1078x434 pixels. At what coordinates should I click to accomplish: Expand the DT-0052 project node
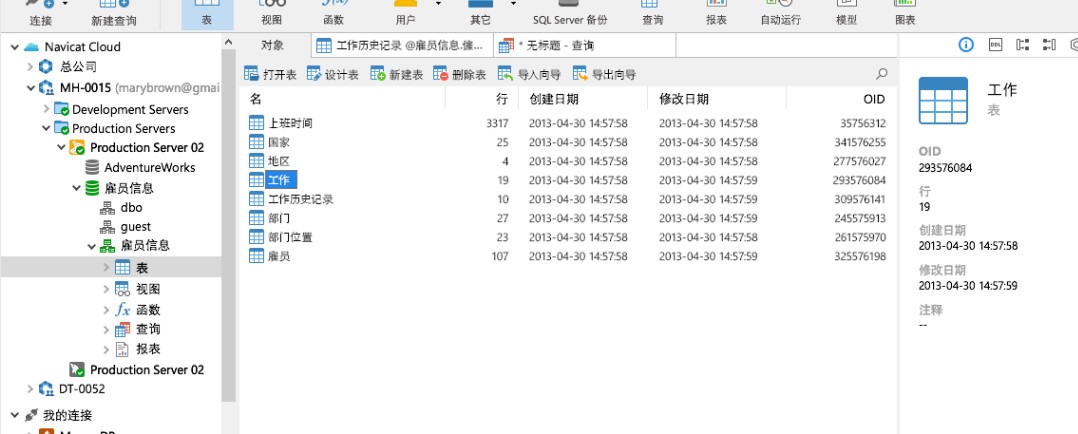click(x=30, y=389)
